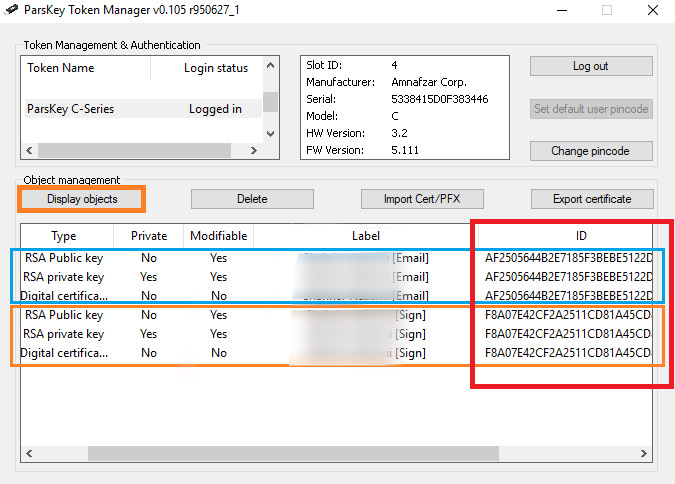
Task: Click the Change pincode button
Action: (591, 151)
